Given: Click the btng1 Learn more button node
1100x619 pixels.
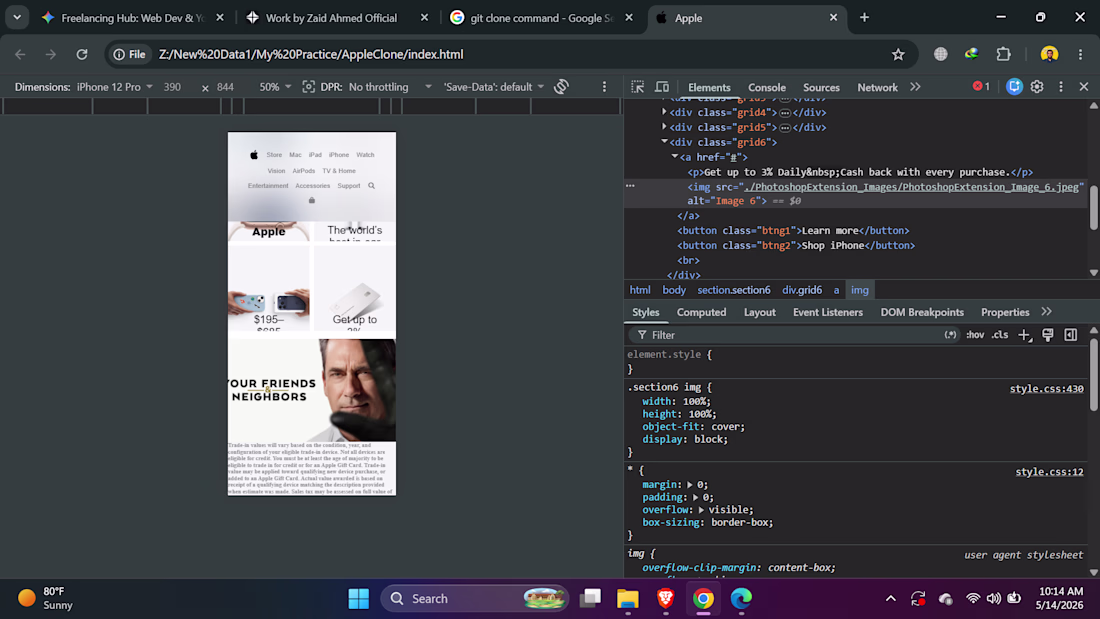Looking at the screenshot, I should pyautogui.click(x=793, y=231).
